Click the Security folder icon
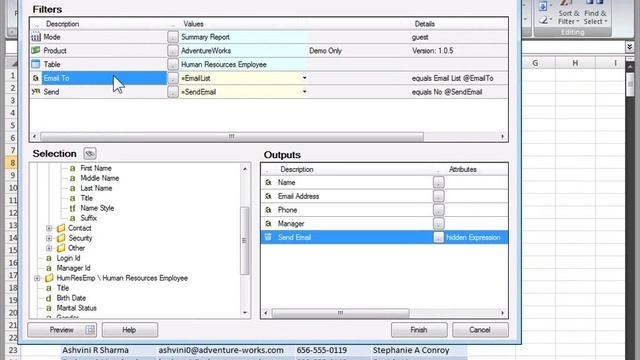This screenshot has width=640, height=360. [61, 238]
